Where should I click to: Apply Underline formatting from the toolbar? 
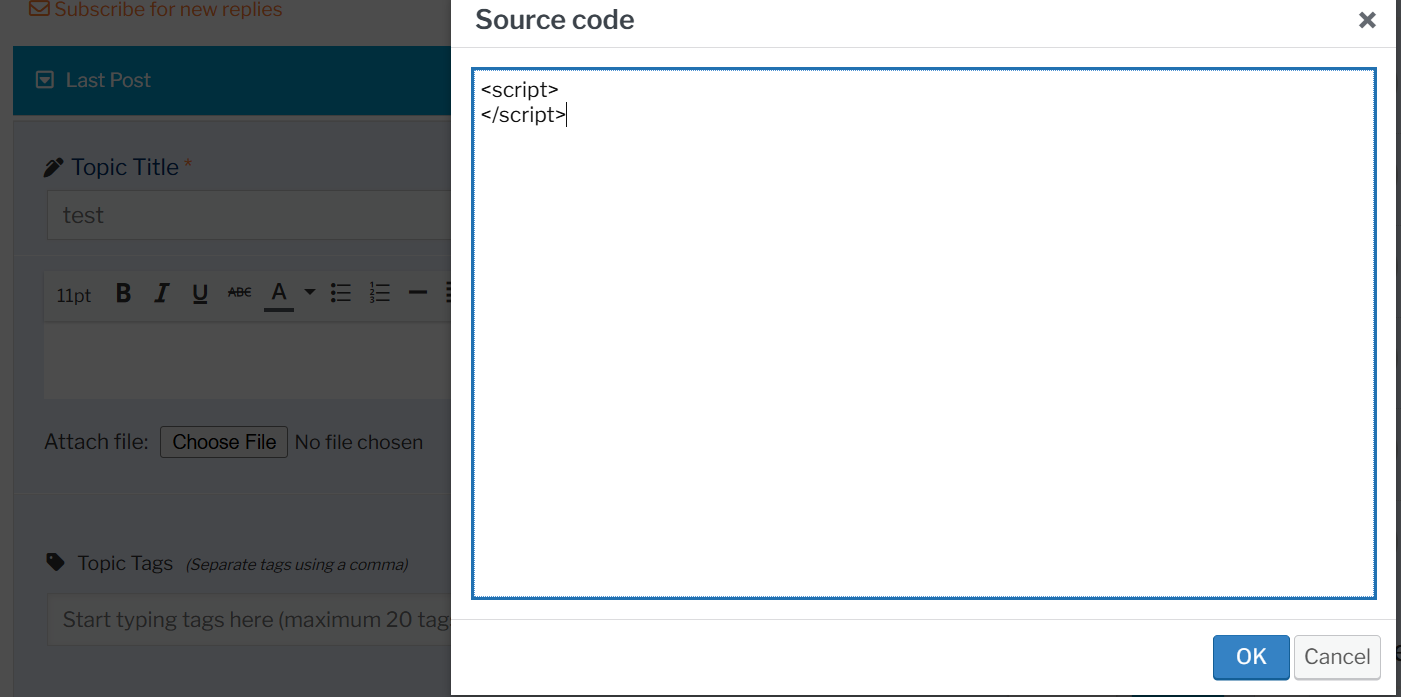200,293
